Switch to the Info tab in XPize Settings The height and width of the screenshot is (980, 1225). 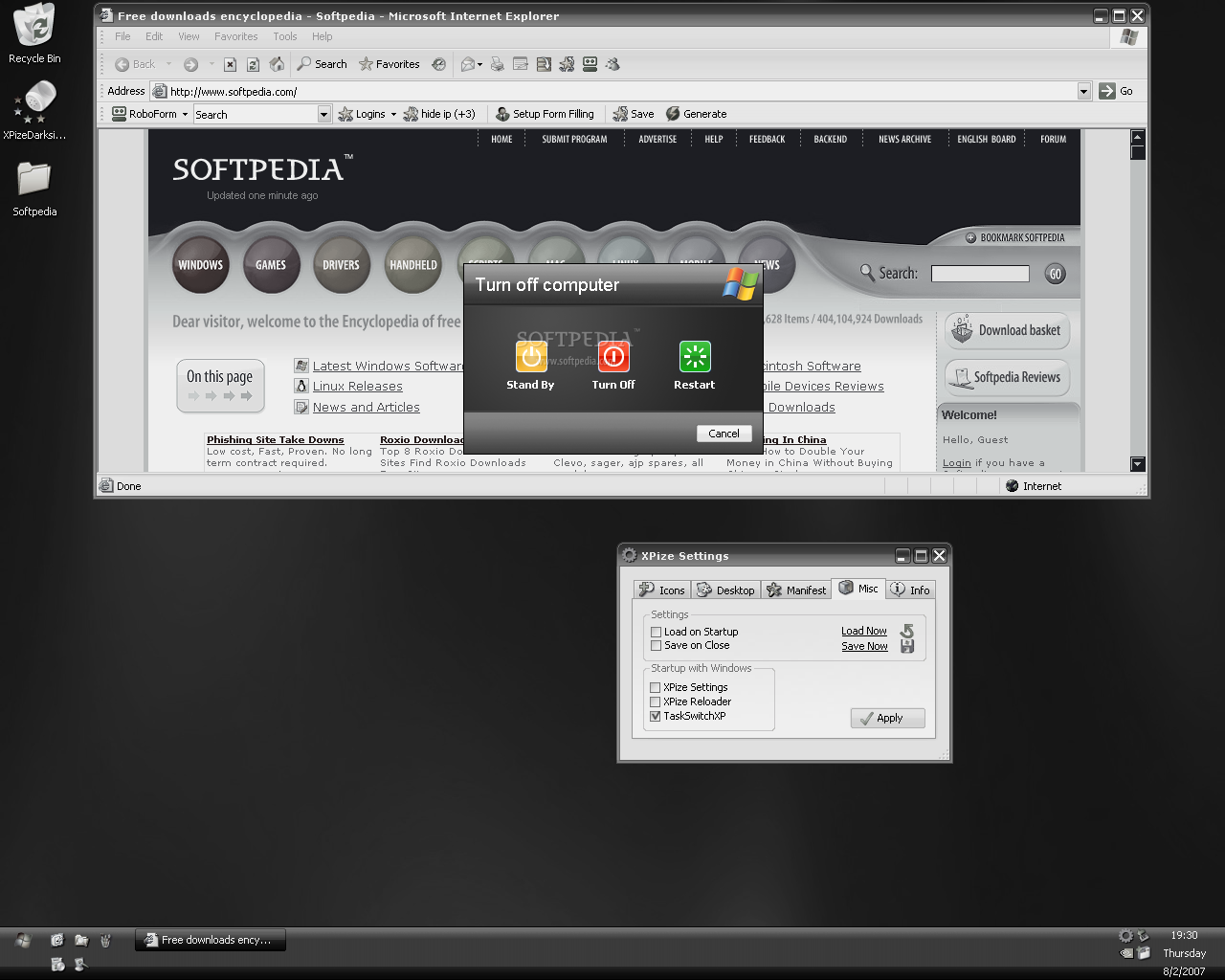point(909,590)
